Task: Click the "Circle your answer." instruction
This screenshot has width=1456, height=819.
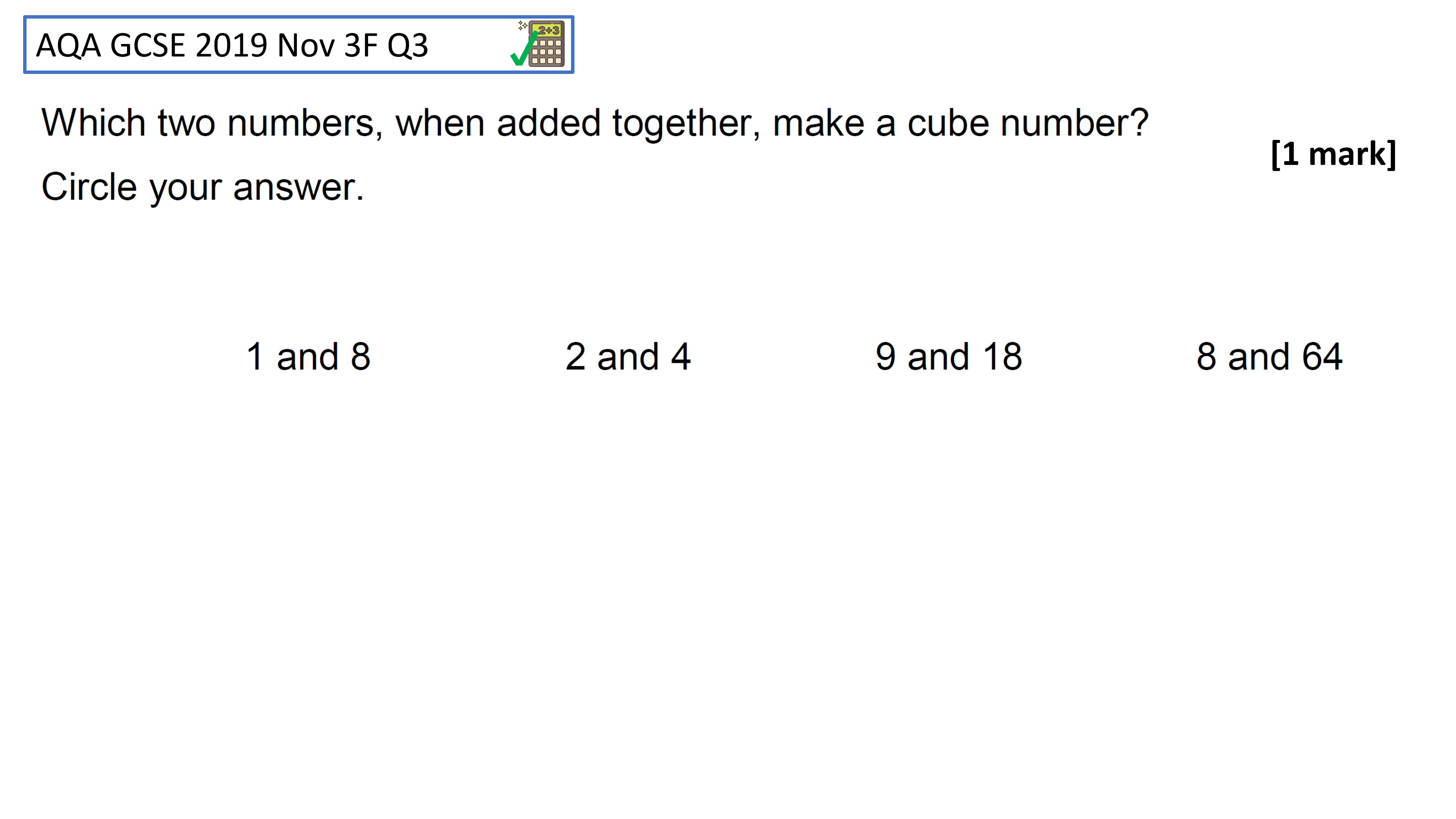Action: pos(203,188)
